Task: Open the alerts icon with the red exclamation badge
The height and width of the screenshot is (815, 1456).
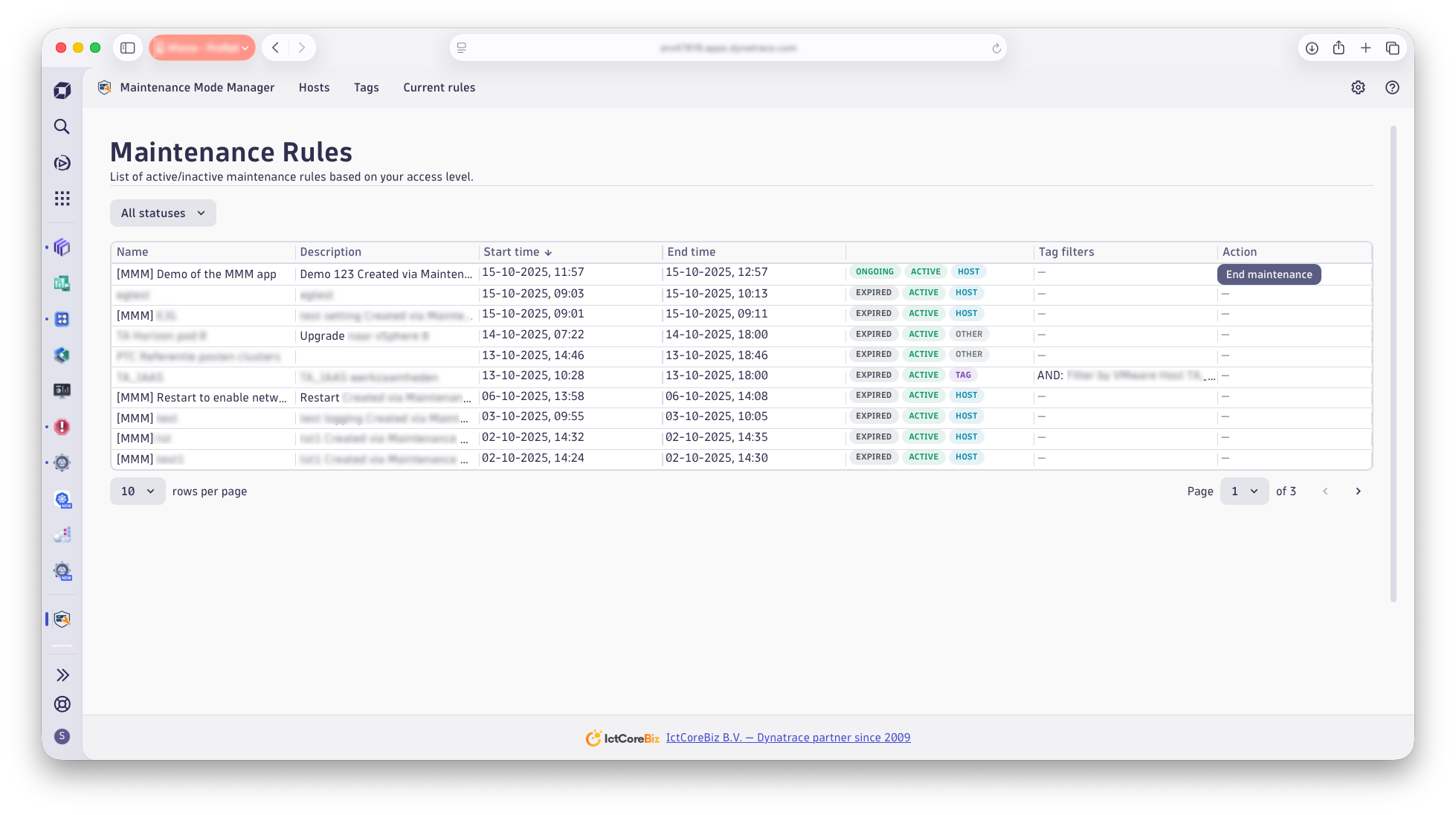Action: 62,427
